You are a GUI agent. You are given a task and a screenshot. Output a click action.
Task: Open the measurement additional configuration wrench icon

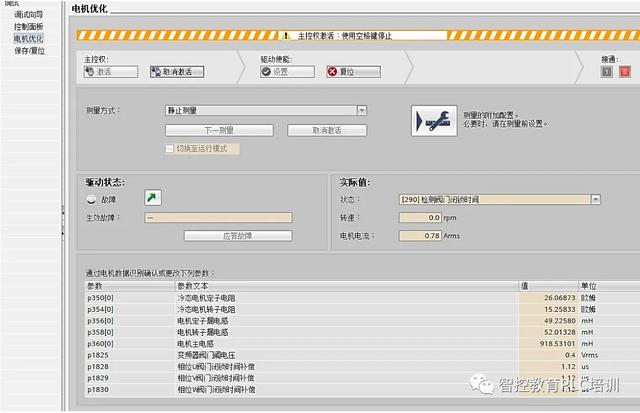coord(434,121)
